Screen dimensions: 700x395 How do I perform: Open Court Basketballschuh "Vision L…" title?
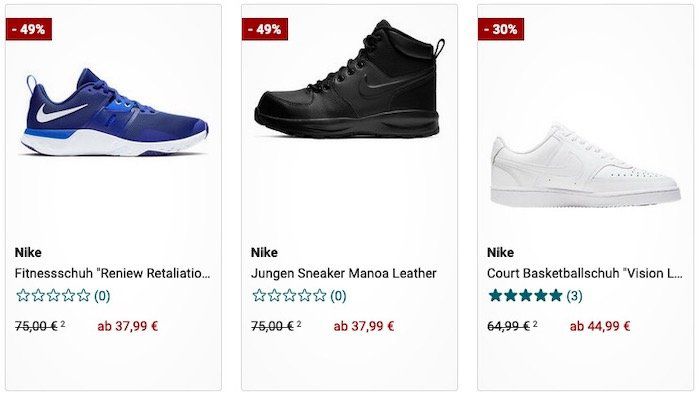coord(585,273)
